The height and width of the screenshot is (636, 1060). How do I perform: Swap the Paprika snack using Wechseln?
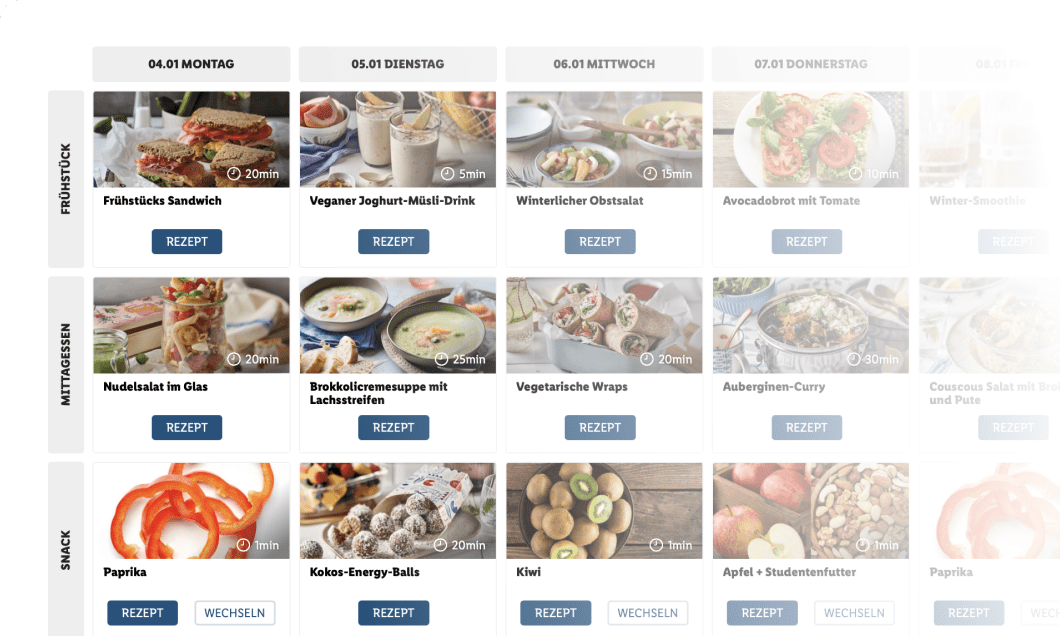235,613
